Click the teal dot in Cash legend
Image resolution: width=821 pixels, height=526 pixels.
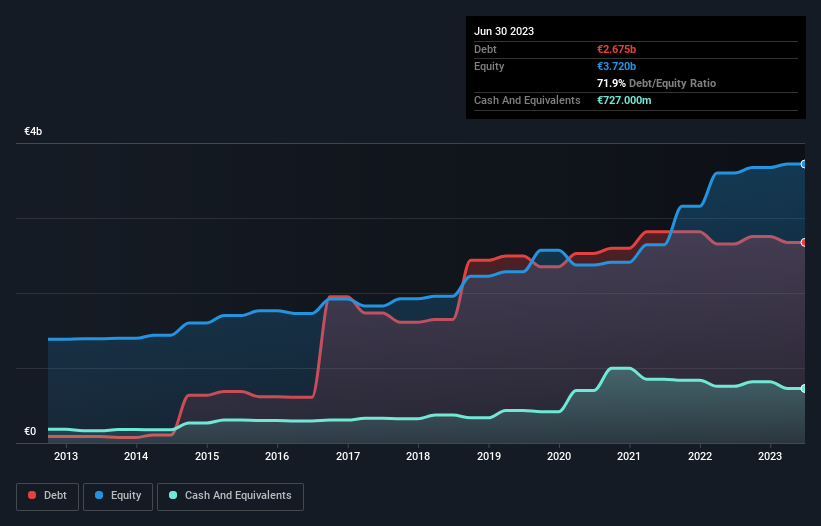click(x=173, y=495)
